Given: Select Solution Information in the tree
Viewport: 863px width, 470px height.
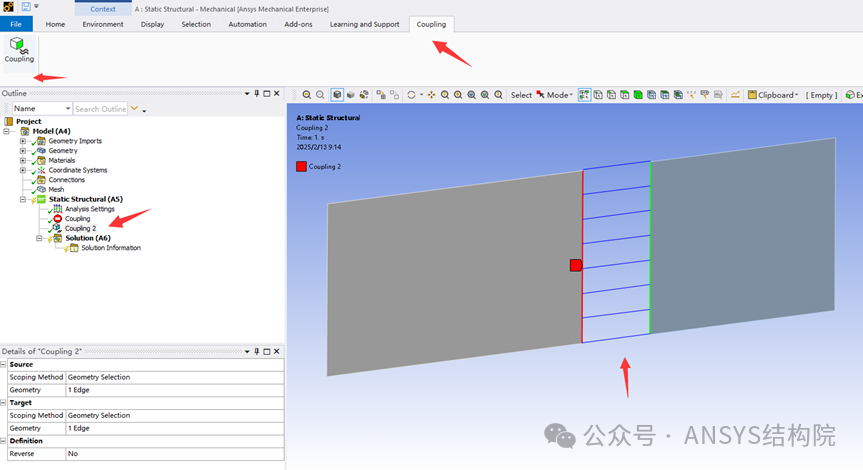Looking at the screenshot, I should tap(110, 248).
